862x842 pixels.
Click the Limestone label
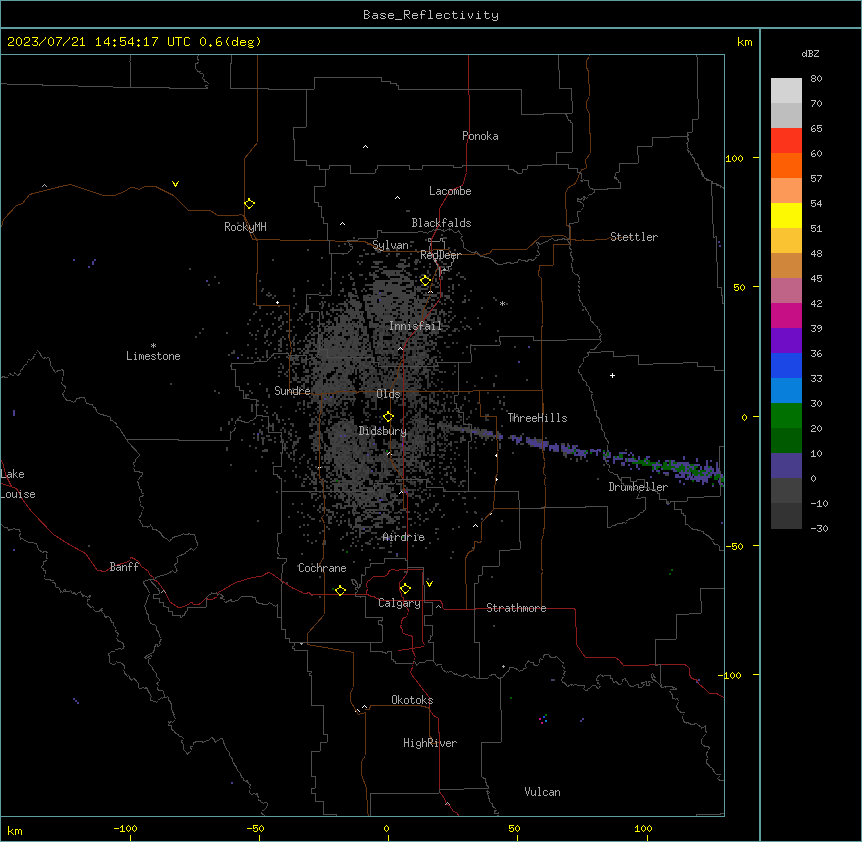(x=153, y=356)
